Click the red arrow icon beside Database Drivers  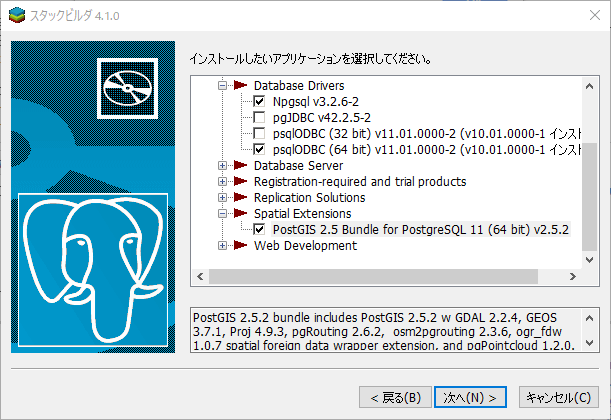point(240,85)
